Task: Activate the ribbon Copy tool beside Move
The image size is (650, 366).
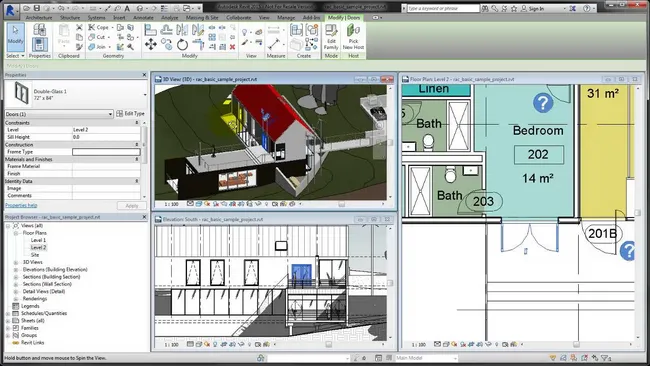Action: [166, 44]
